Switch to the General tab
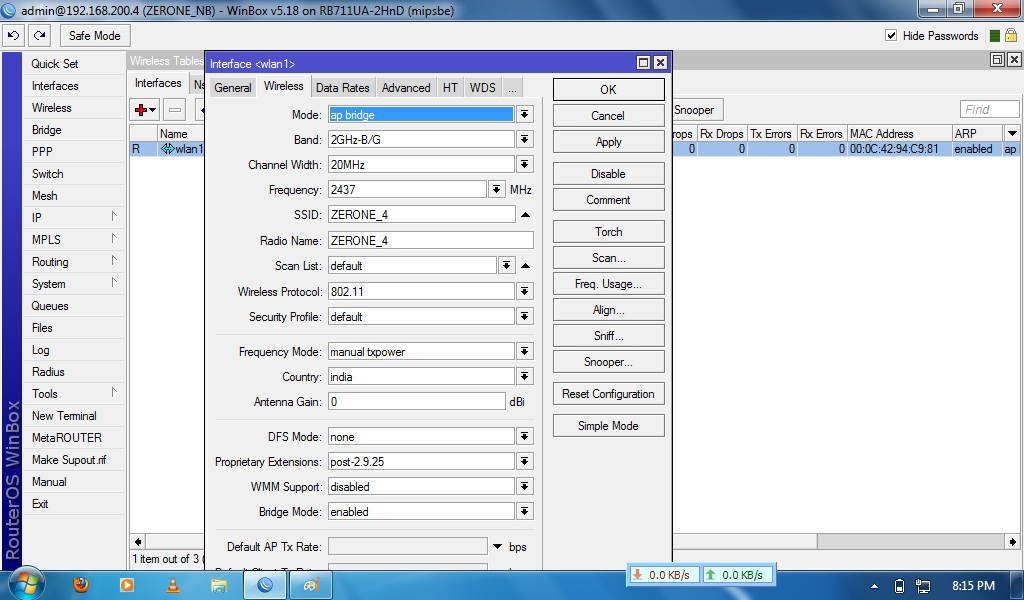 coord(232,87)
